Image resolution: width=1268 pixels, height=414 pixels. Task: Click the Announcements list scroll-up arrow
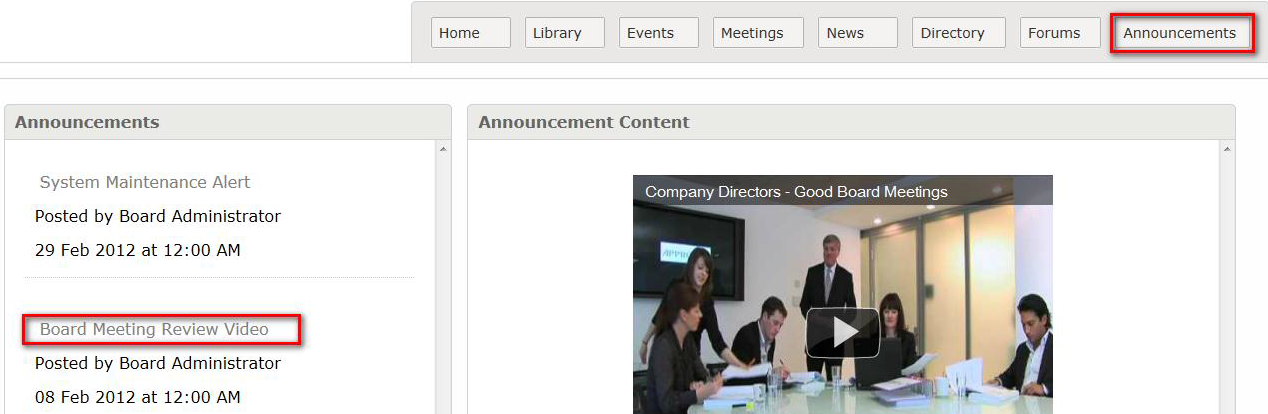pos(443,149)
